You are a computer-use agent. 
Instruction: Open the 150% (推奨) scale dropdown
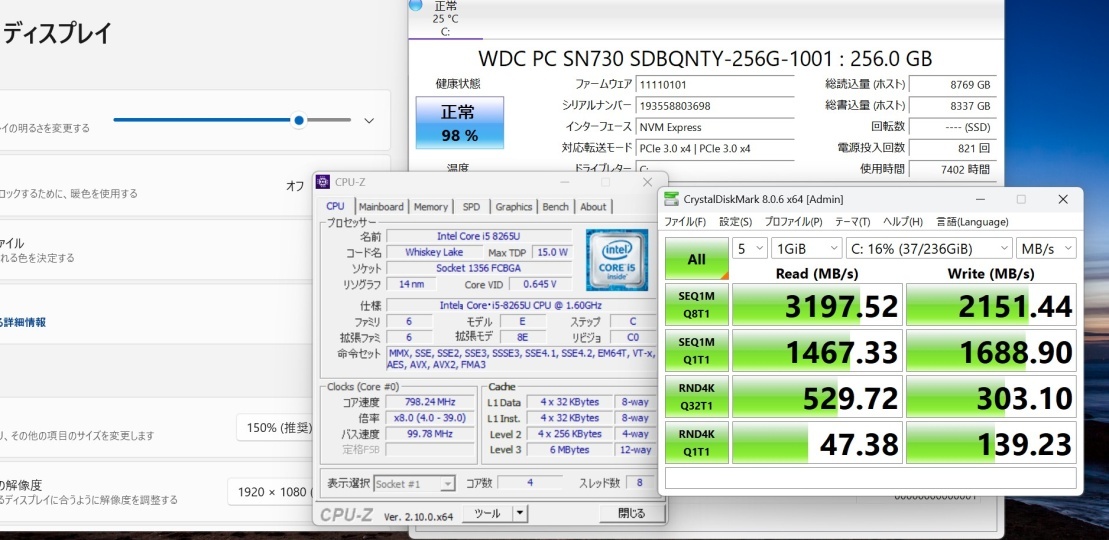click(x=276, y=428)
